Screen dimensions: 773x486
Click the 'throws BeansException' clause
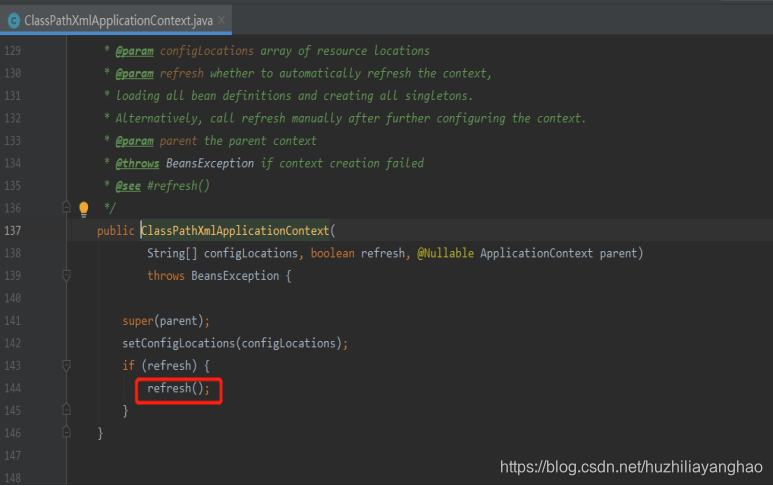click(x=213, y=276)
